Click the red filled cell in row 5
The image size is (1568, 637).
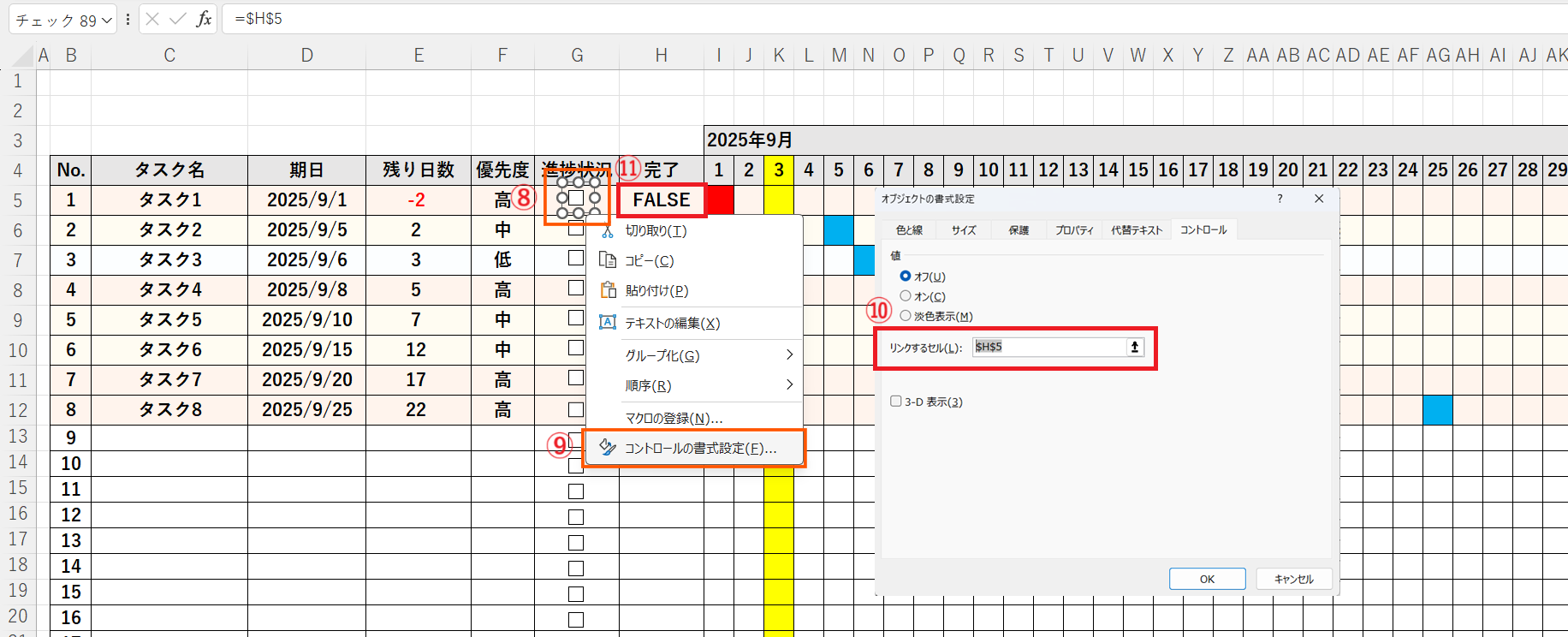(x=720, y=200)
